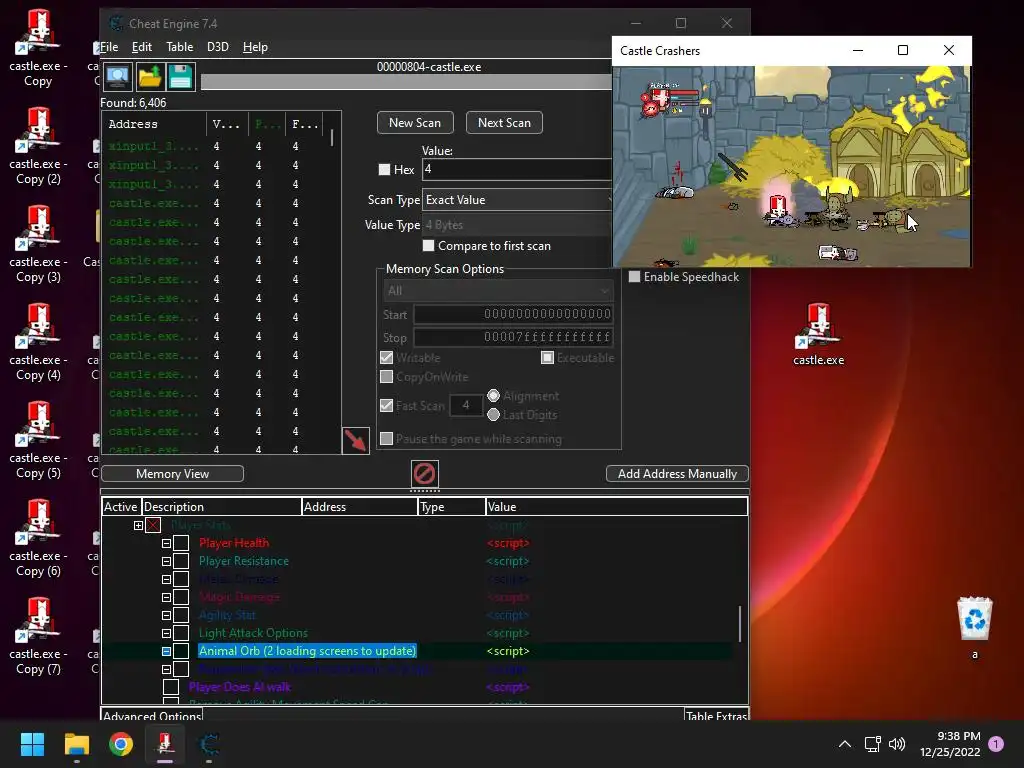Open the File menu
The image size is (1024, 768).
pos(109,47)
